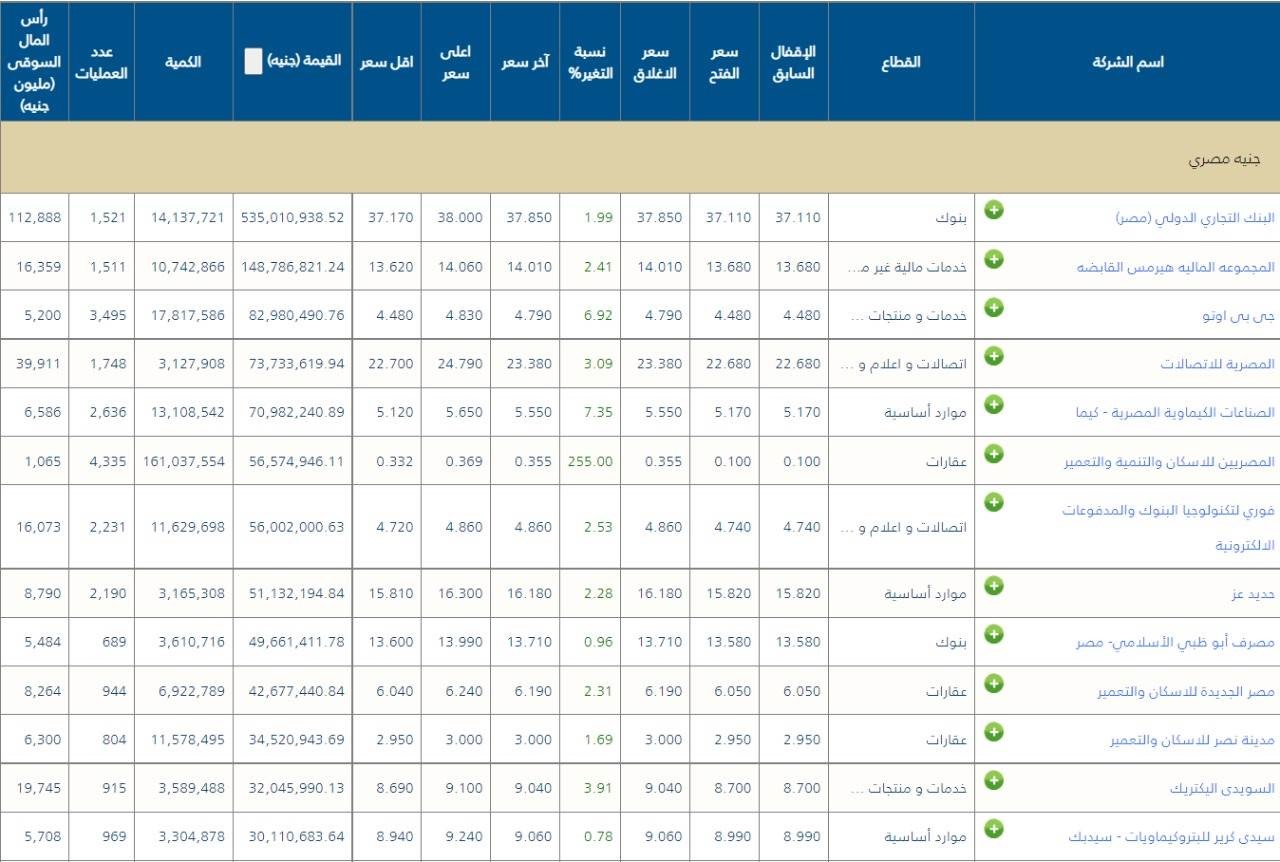Sort by الكمية column header
The image size is (1280, 862).
tap(183, 62)
